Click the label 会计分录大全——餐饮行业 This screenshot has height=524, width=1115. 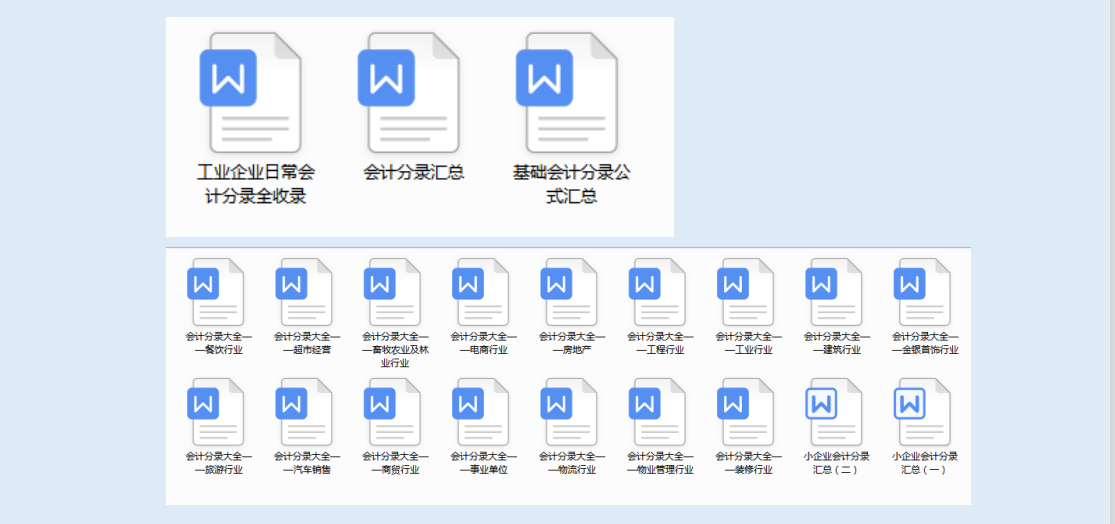pyautogui.click(x=219, y=343)
